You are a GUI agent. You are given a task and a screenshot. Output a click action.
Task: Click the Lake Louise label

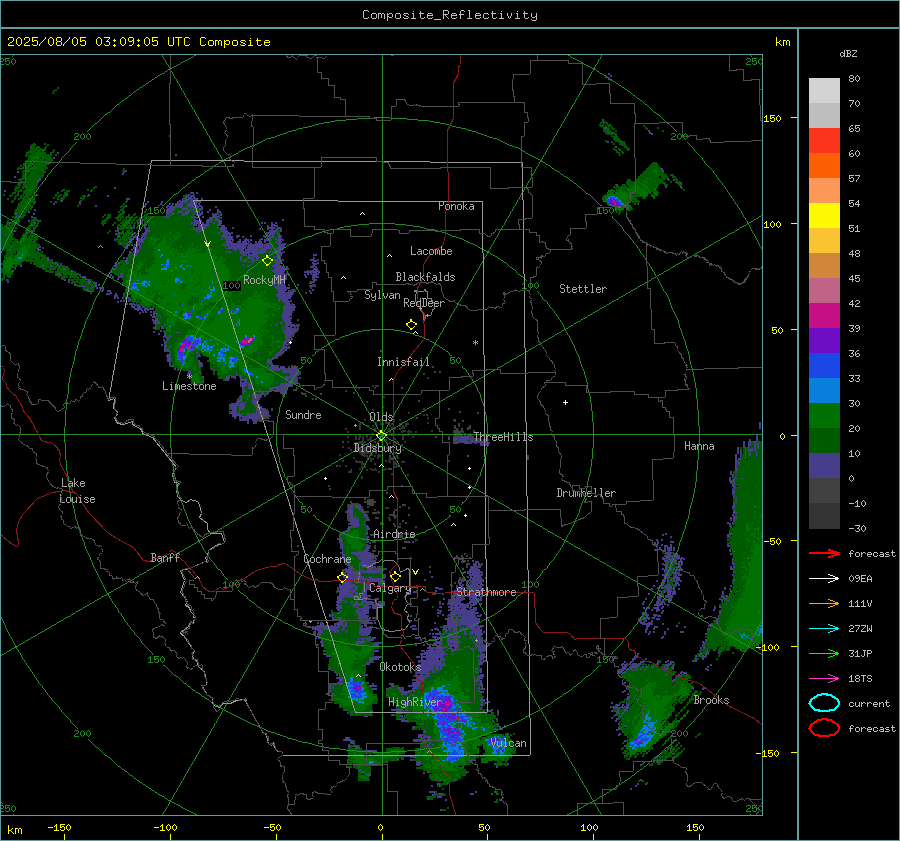coord(77,491)
